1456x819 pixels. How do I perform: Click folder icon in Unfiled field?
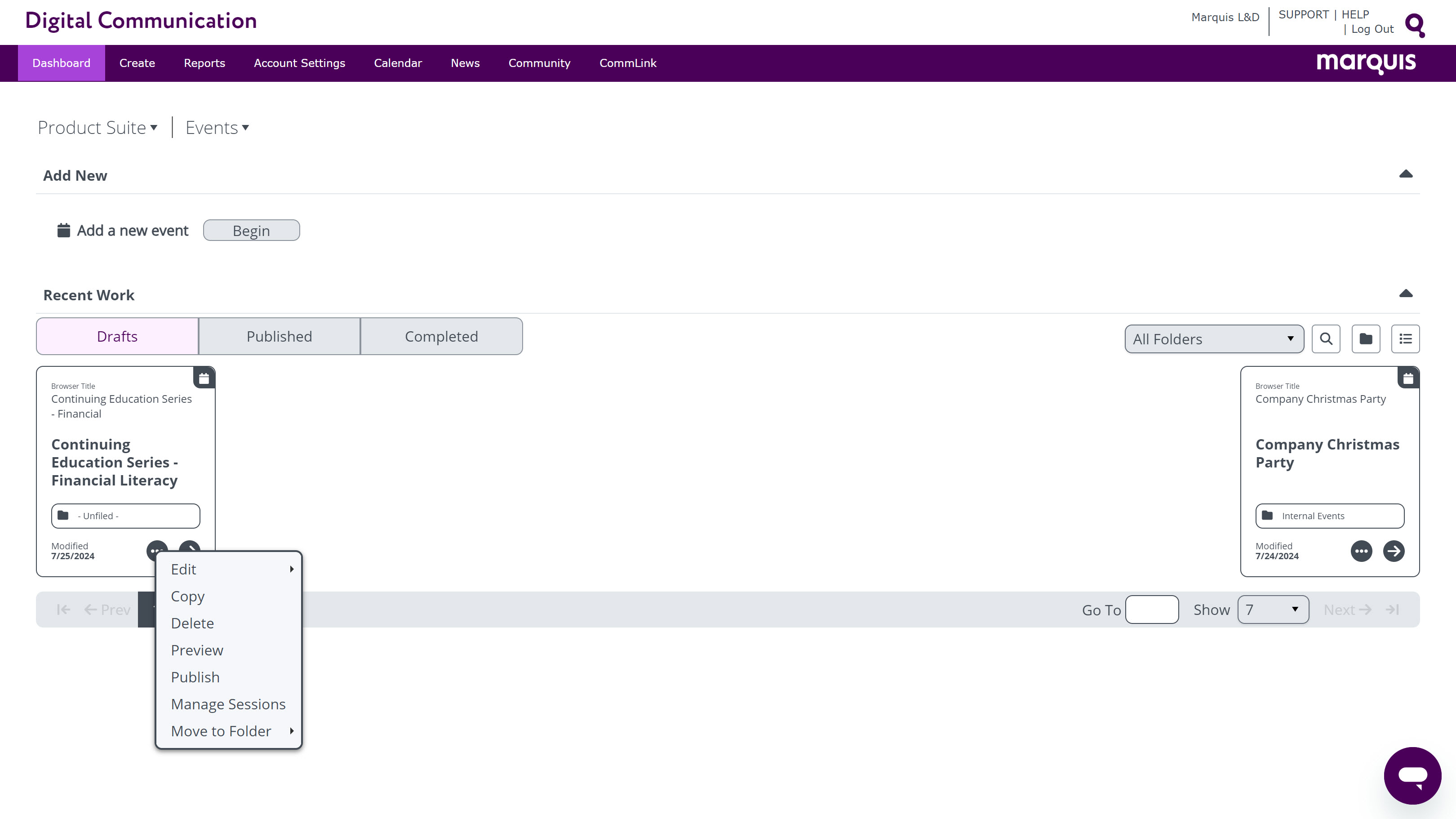[x=63, y=516]
